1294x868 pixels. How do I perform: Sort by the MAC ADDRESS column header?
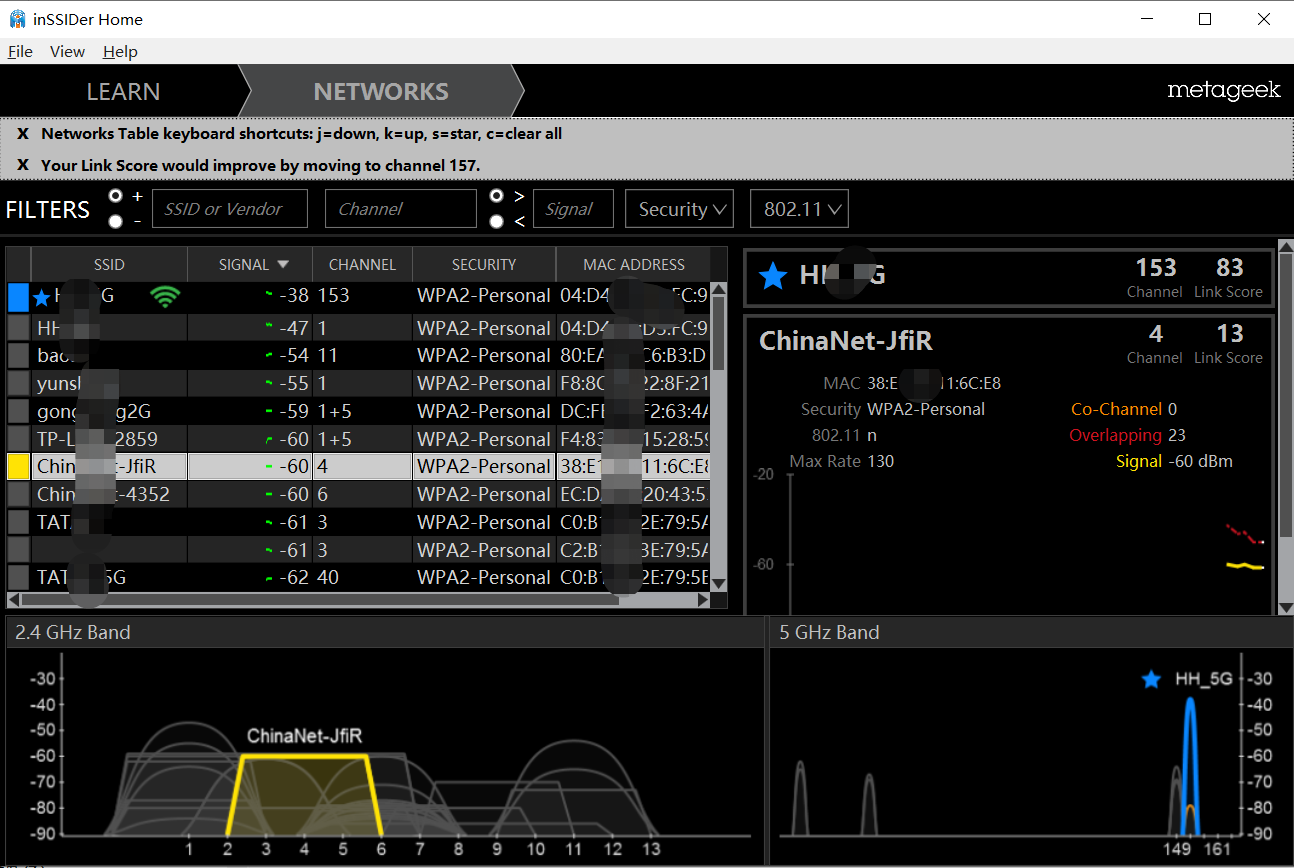click(634, 265)
